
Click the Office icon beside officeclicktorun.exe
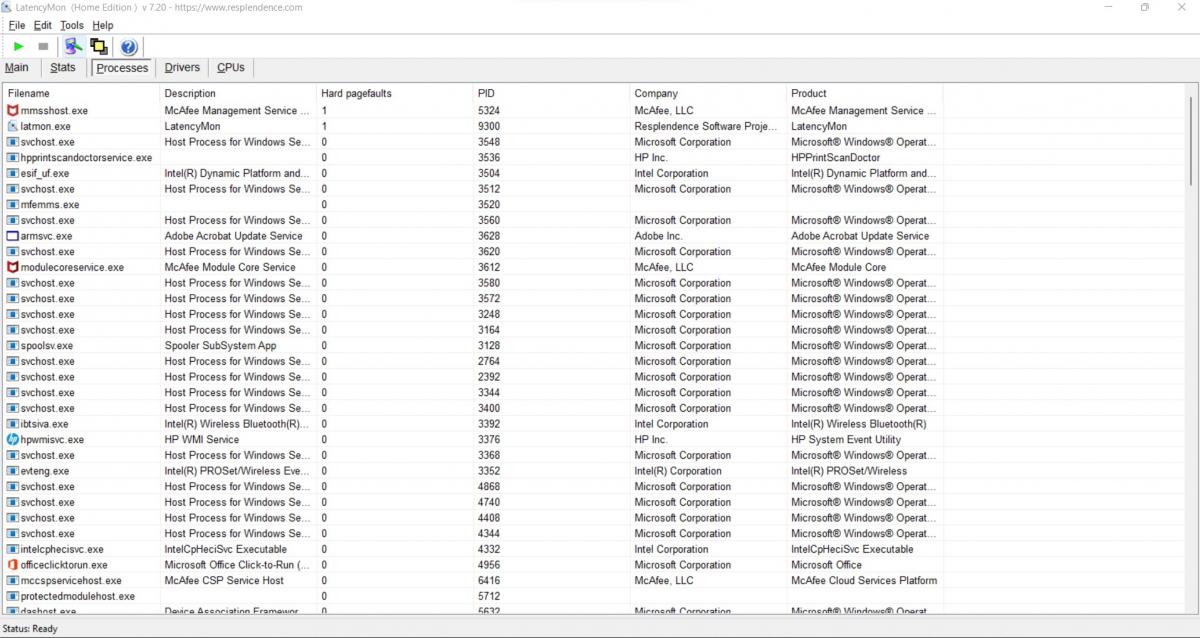(12, 565)
